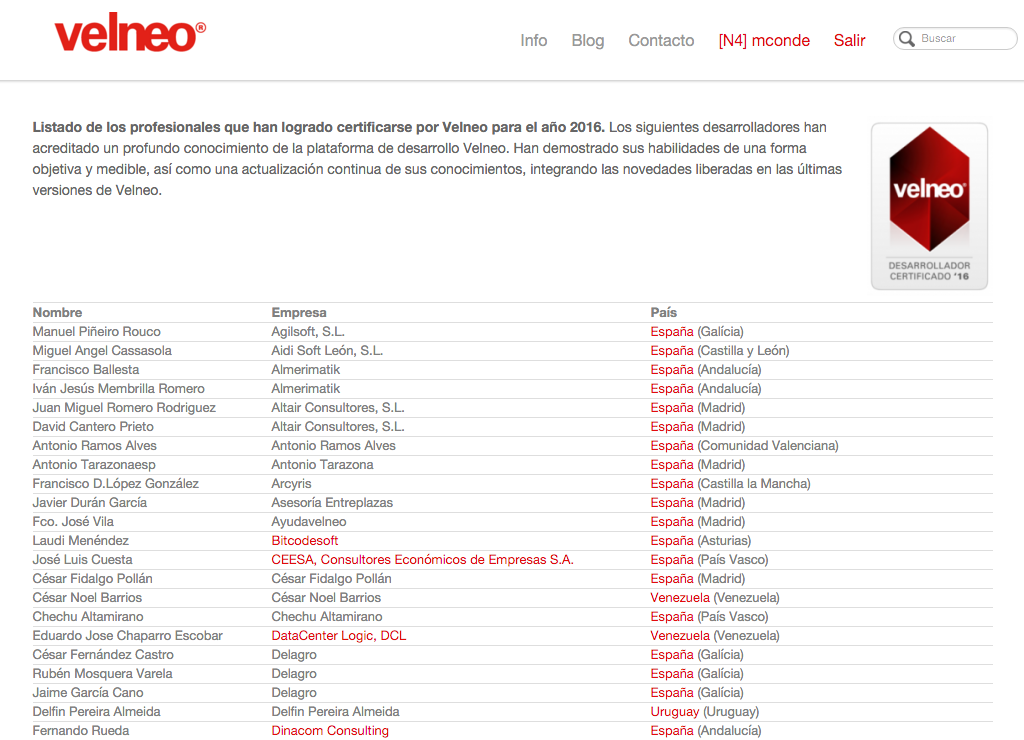Image resolution: width=1024 pixels, height=740 pixels.
Task: Click the bold 2016 certification heading text
Action: click(x=319, y=127)
